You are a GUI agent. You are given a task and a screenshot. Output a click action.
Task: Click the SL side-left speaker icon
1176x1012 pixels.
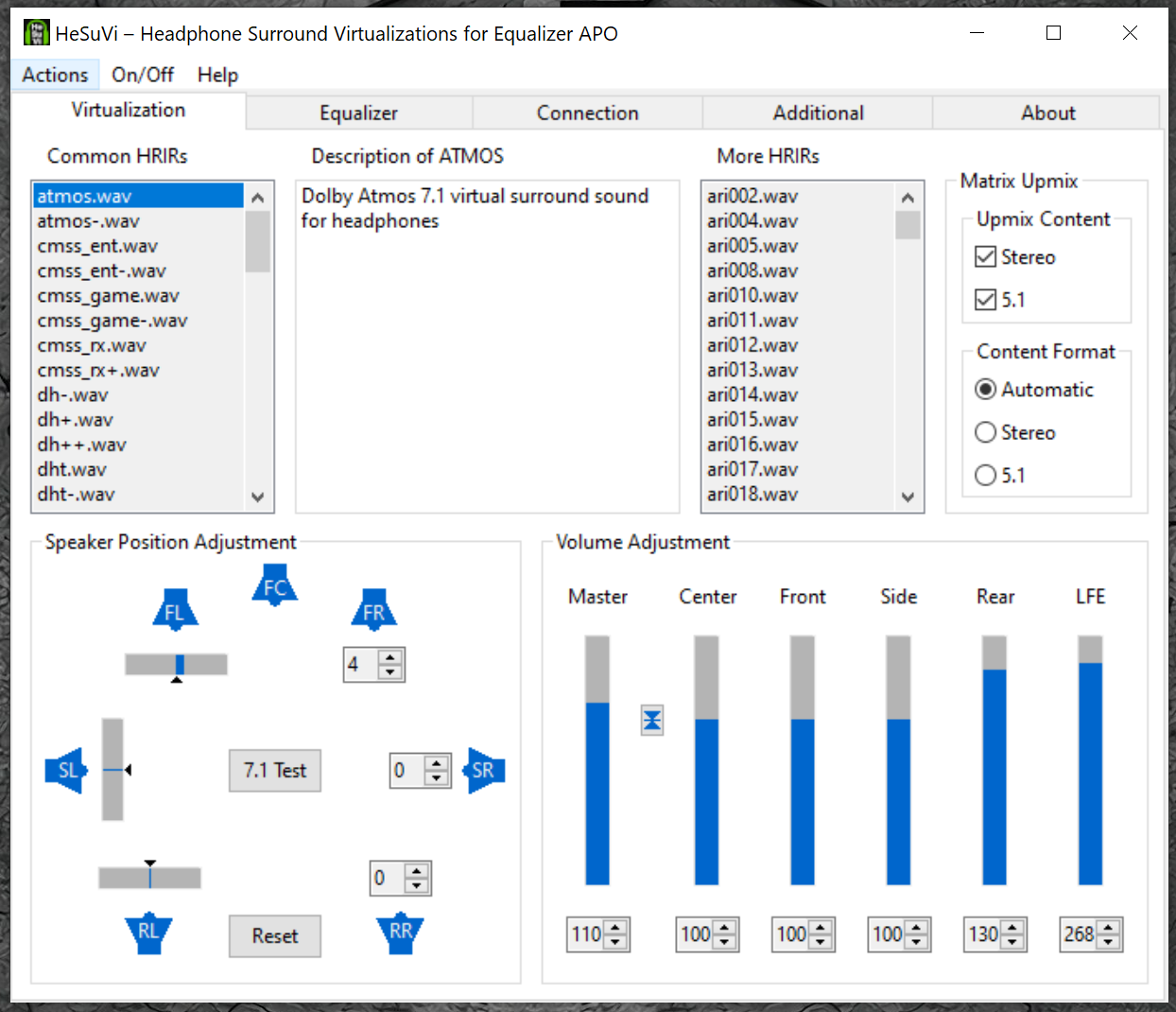click(x=67, y=770)
